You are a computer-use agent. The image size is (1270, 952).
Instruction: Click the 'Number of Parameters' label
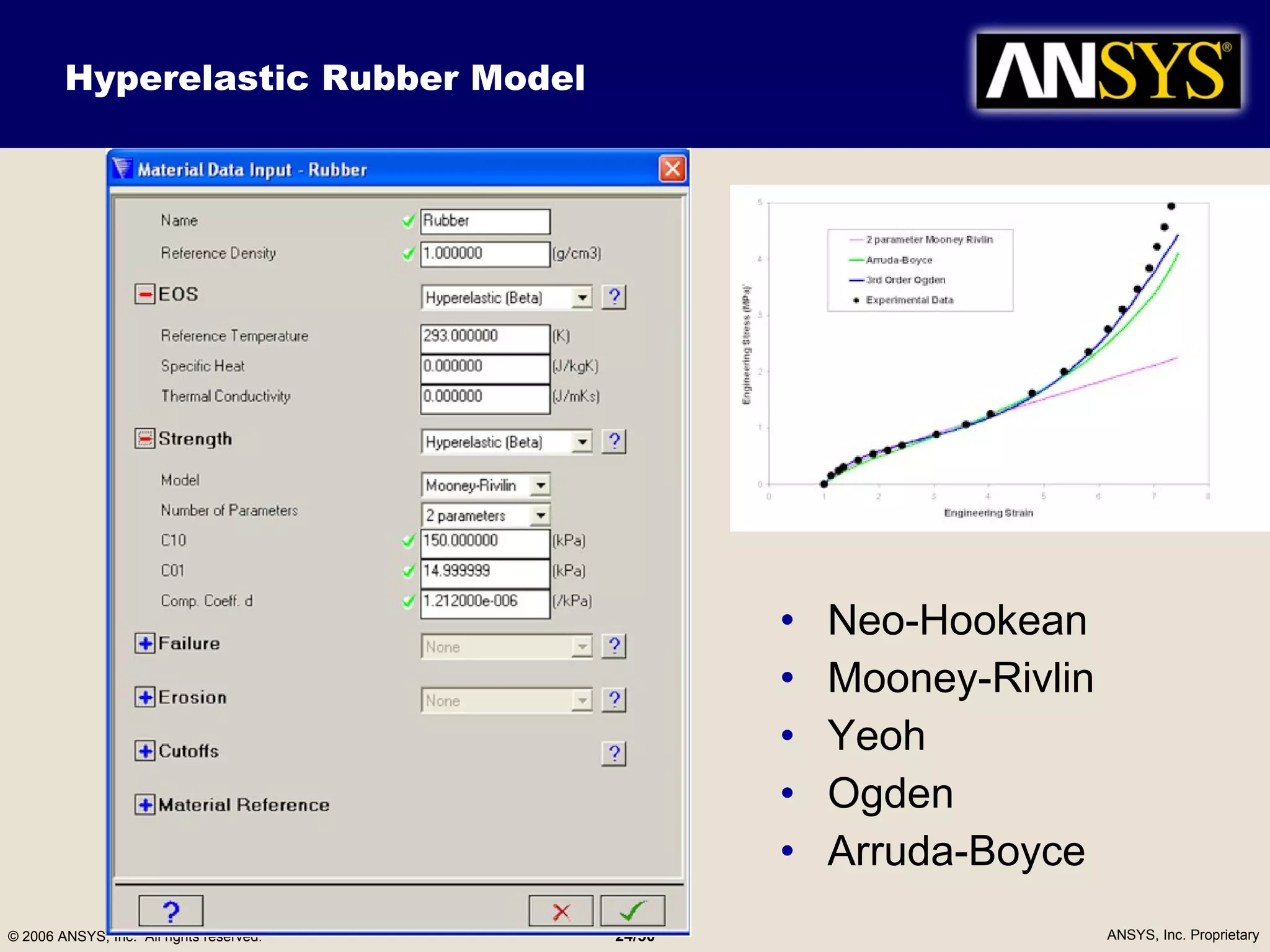pos(229,511)
